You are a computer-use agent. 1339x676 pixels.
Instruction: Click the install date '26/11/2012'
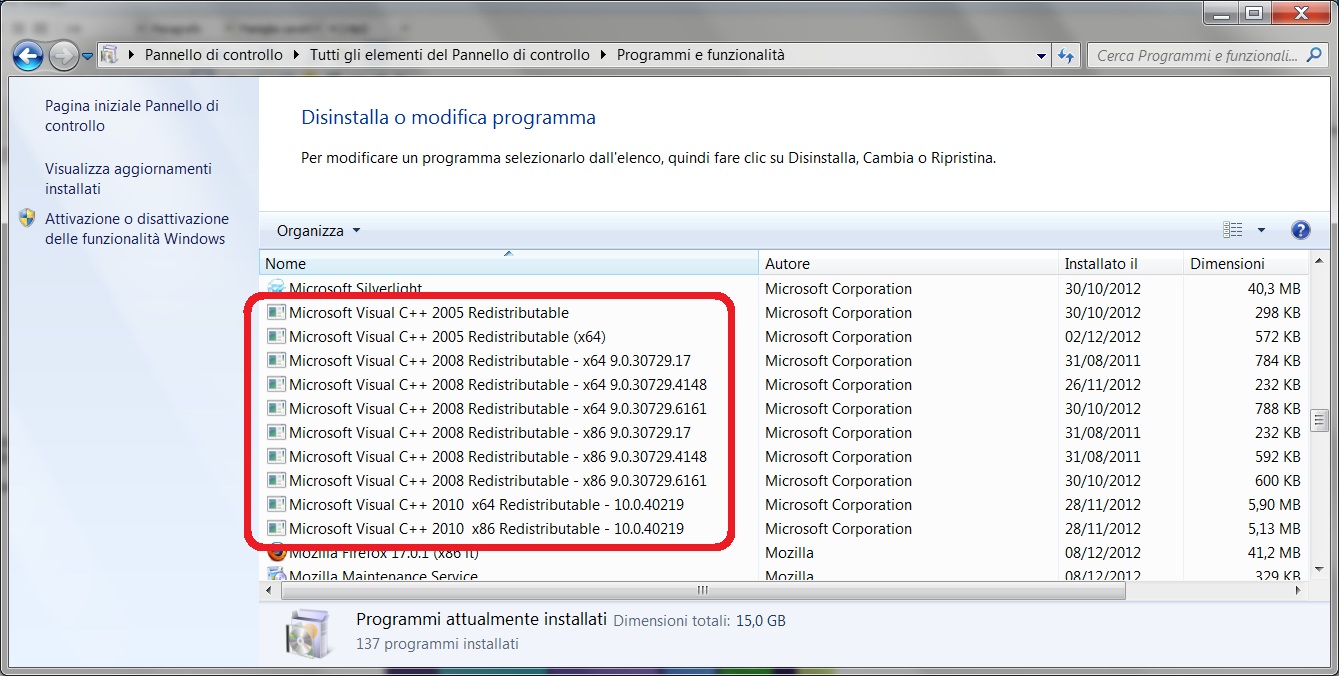[1102, 385]
